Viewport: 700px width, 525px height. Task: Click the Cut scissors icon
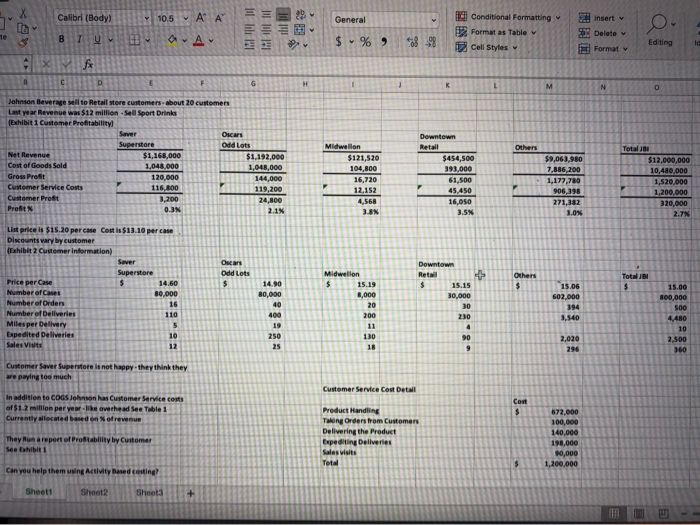(22, 15)
